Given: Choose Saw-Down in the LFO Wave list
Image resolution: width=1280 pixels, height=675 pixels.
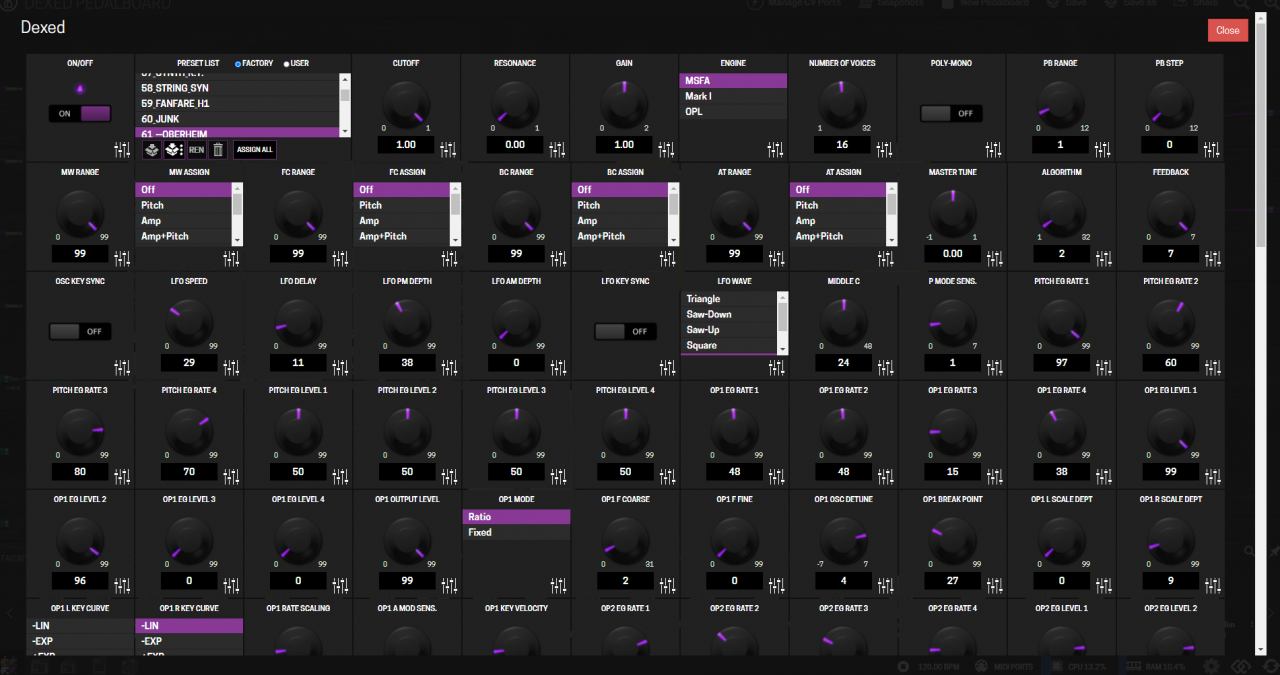Looking at the screenshot, I should (x=728, y=314).
